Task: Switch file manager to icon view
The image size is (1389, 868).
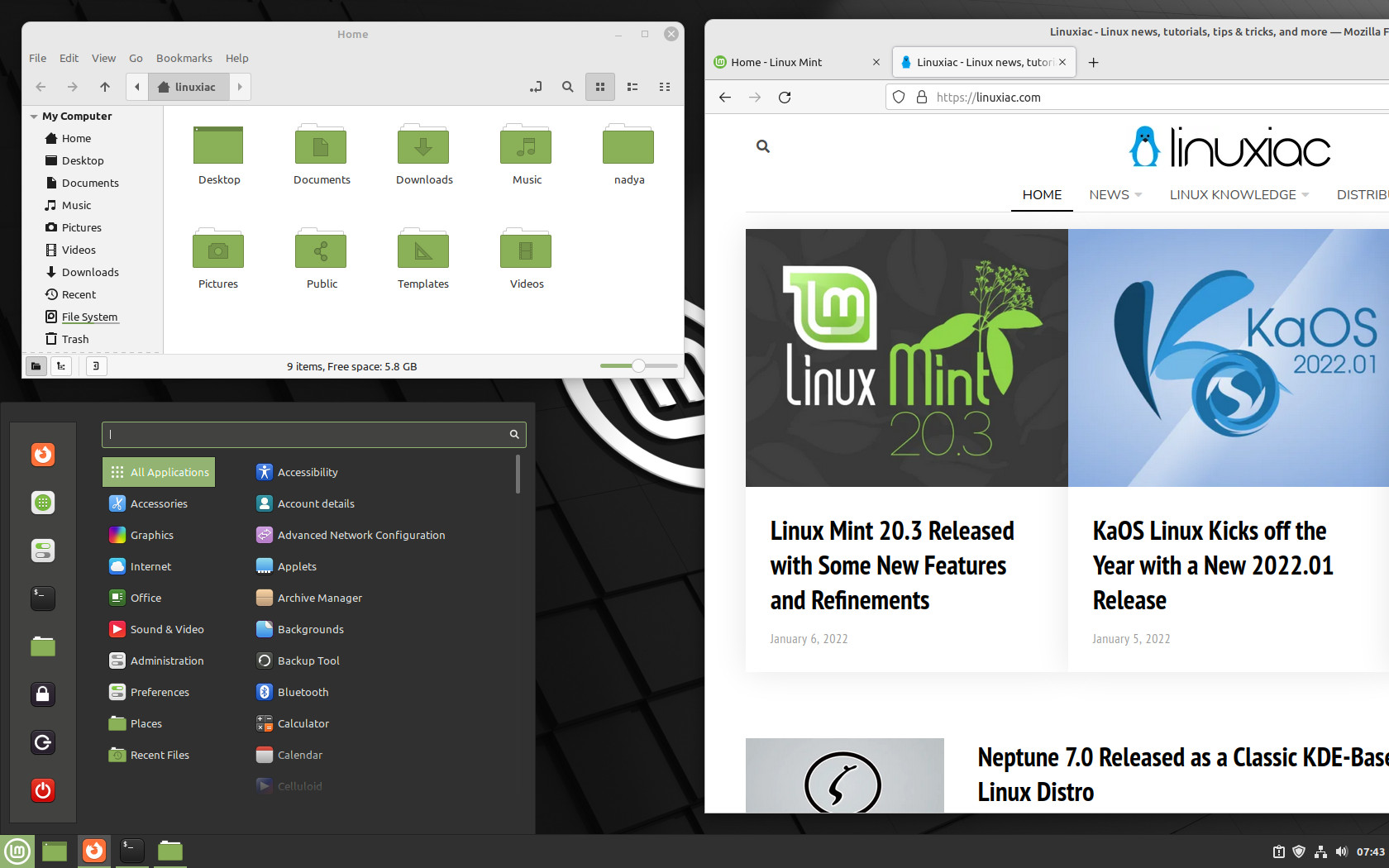Action: pos(600,87)
